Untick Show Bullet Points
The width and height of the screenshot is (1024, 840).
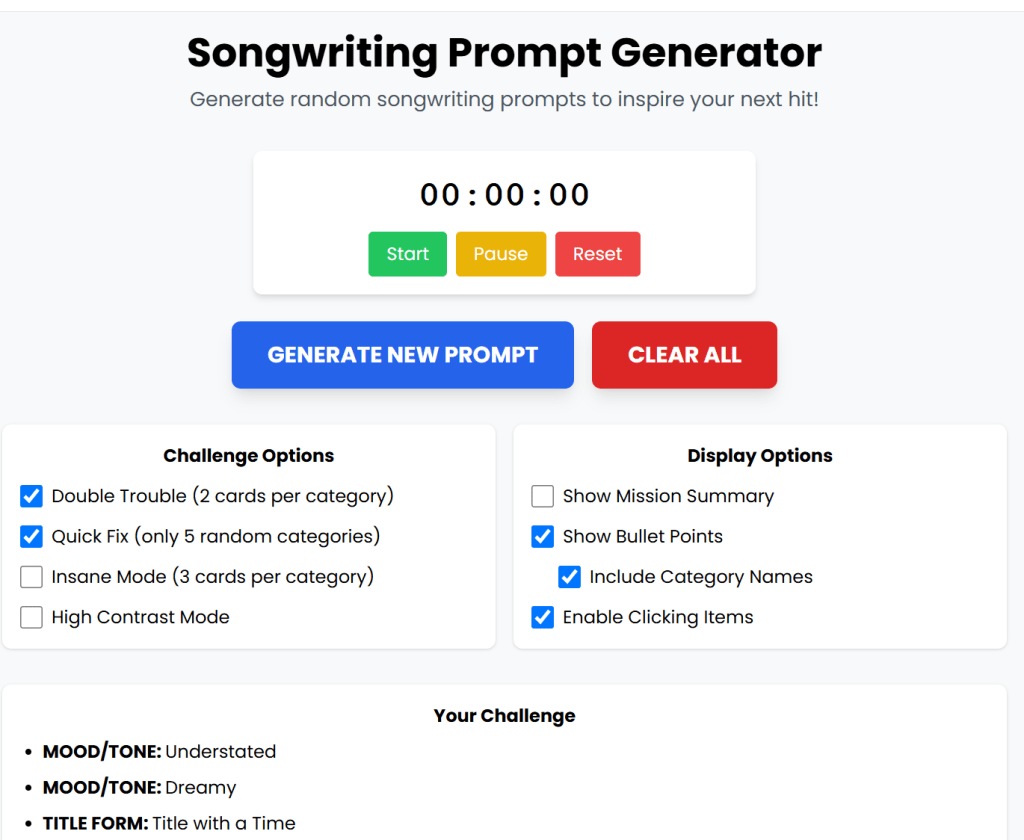coord(543,537)
